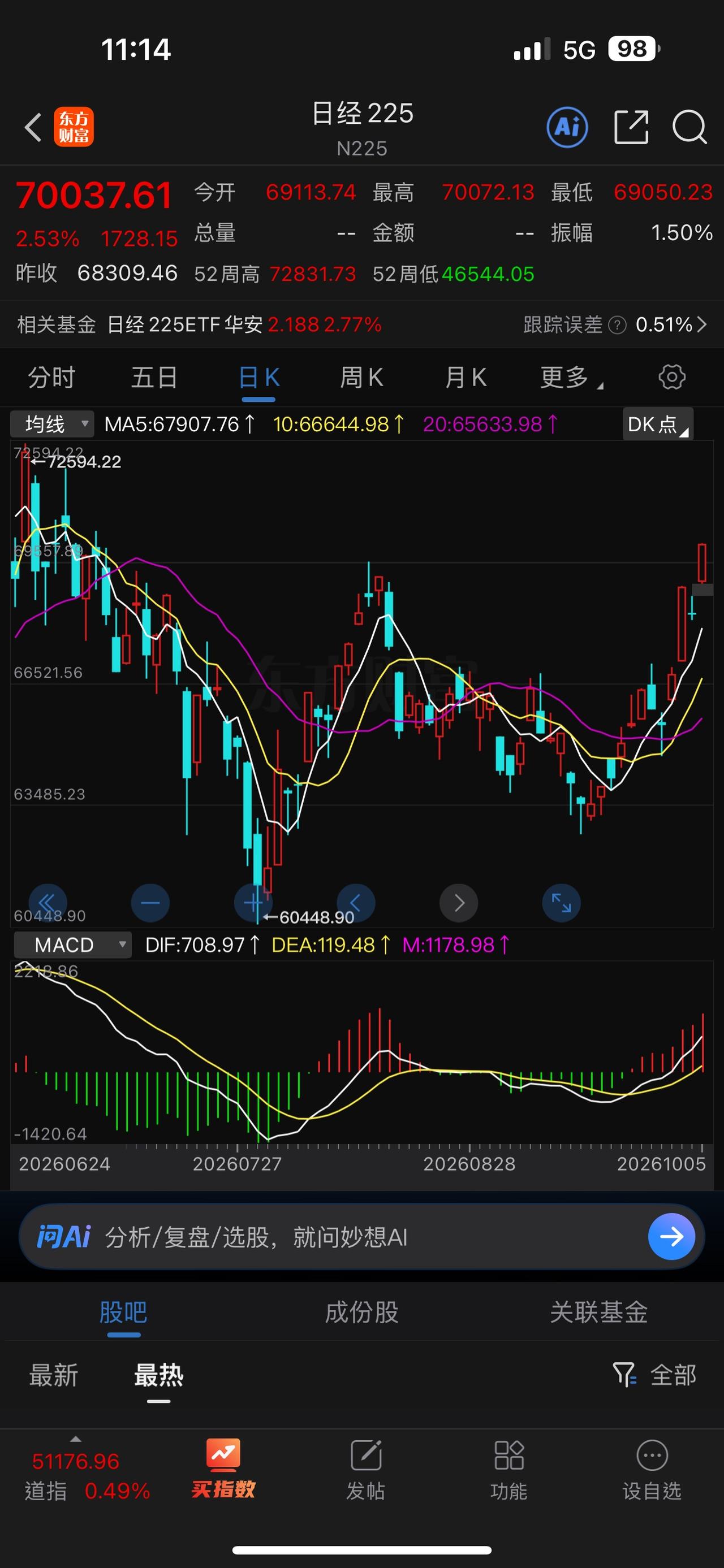The image size is (724, 1568).
Task: Open chart settings gear icon
Action: pyautogui.click(x=671, y=377)
